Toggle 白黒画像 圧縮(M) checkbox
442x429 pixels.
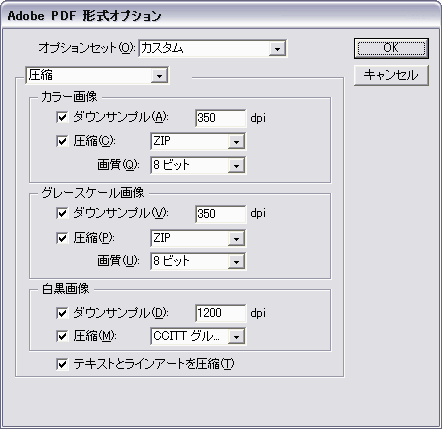[62, 336]
